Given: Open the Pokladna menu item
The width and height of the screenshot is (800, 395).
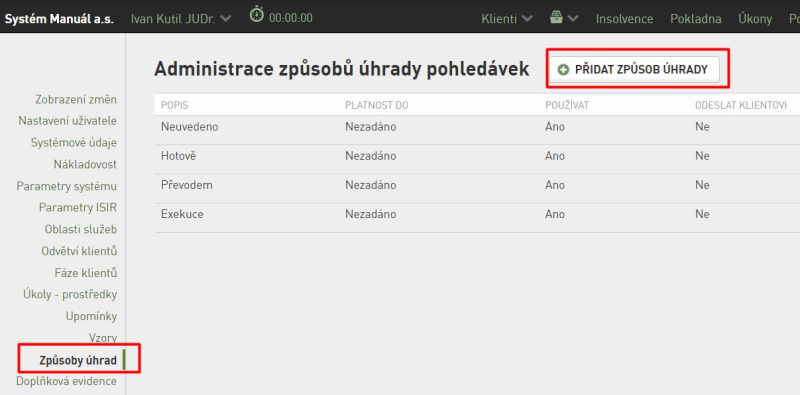Looking at the screenshot, I should tap(695, 19).
